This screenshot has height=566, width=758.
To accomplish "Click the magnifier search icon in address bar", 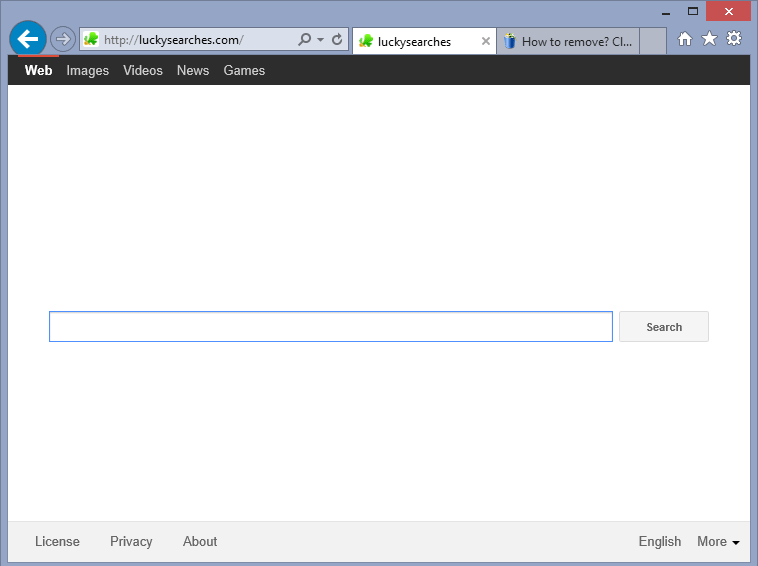I will 305,39.
